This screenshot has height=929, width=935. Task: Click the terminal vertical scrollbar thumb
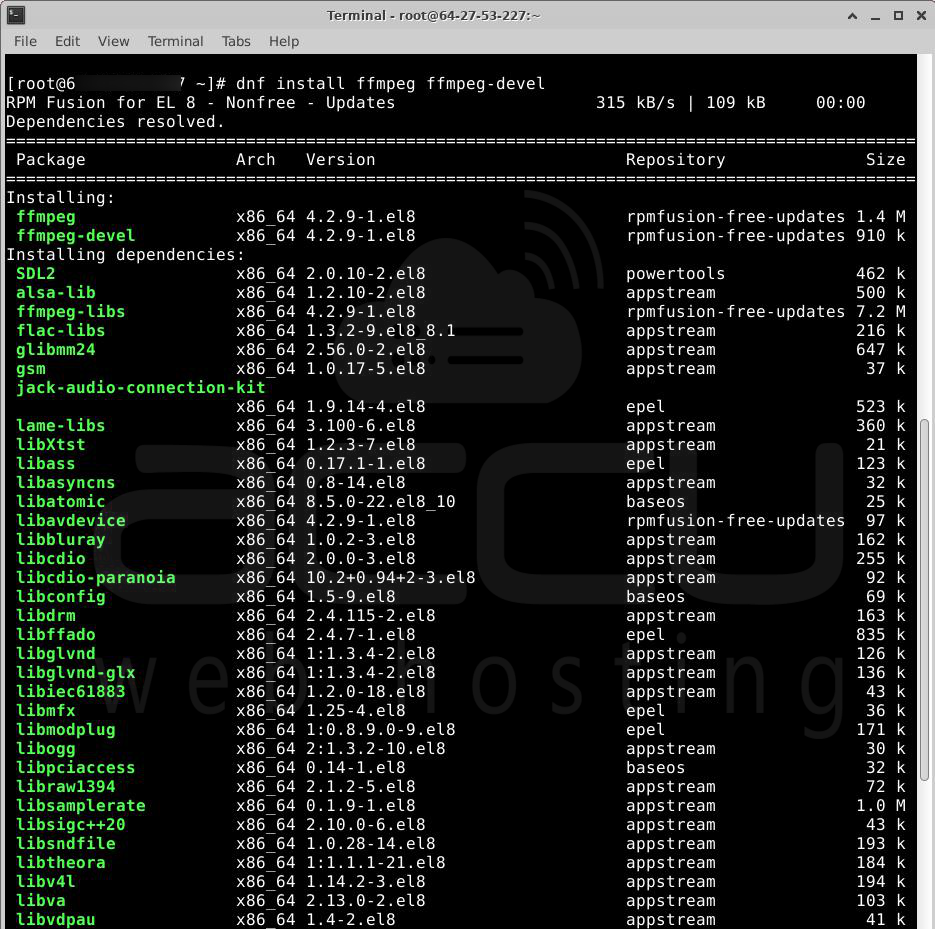click(924, 599)
